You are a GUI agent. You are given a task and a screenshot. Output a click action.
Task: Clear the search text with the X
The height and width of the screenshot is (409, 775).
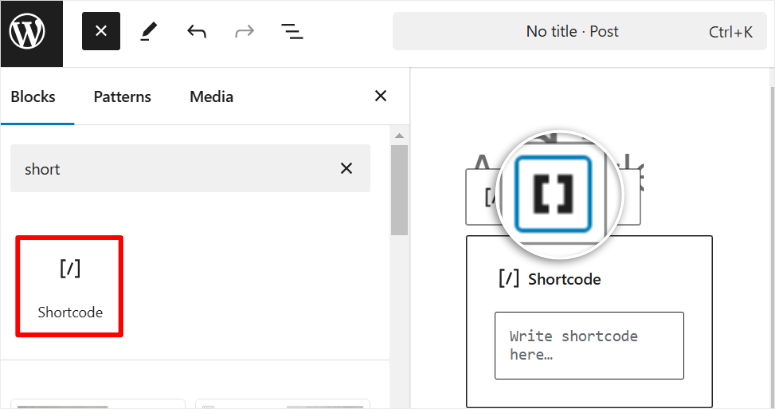[346, 169]
